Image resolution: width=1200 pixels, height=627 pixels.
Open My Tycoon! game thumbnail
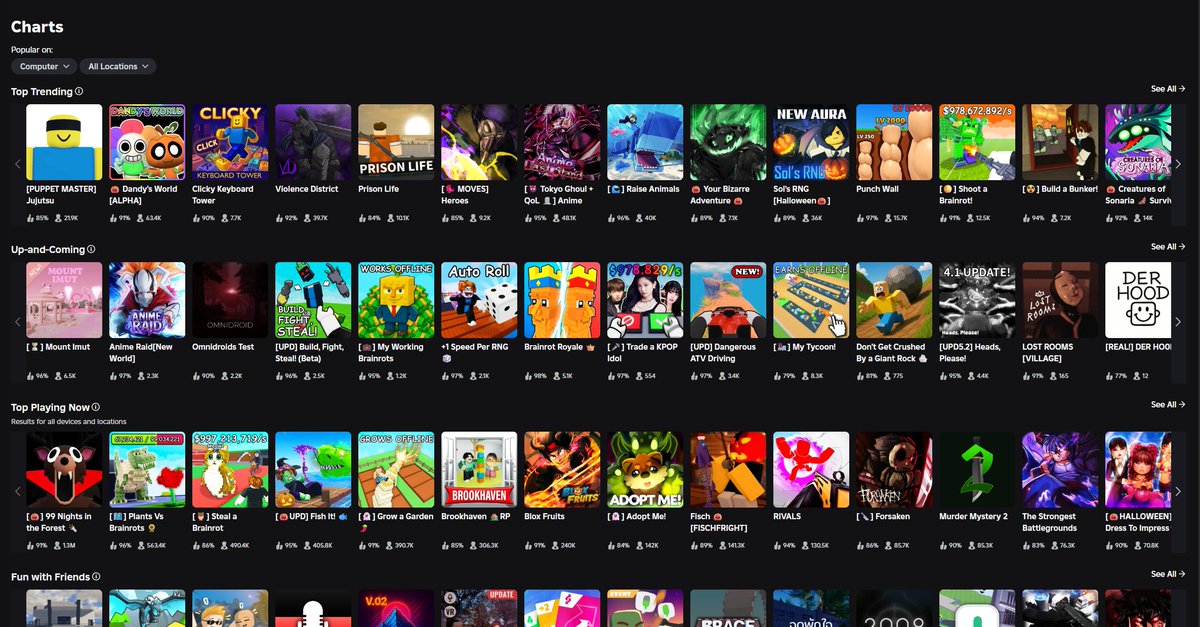coord(811,300)
